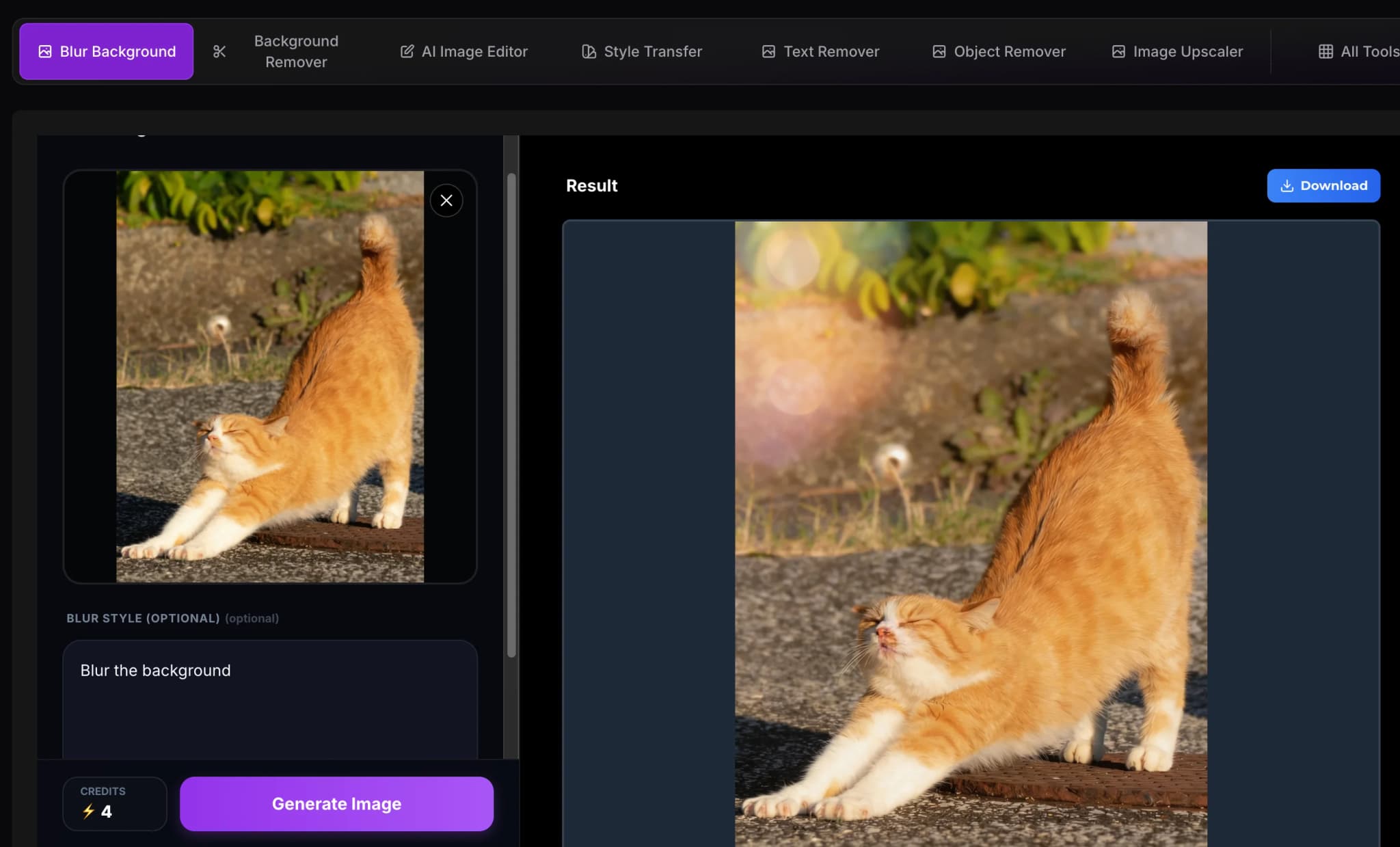Screen dimensions: 1400x847
Task: Click the Generate Image button
Action: pyautogui.click(x=336, y=803)
